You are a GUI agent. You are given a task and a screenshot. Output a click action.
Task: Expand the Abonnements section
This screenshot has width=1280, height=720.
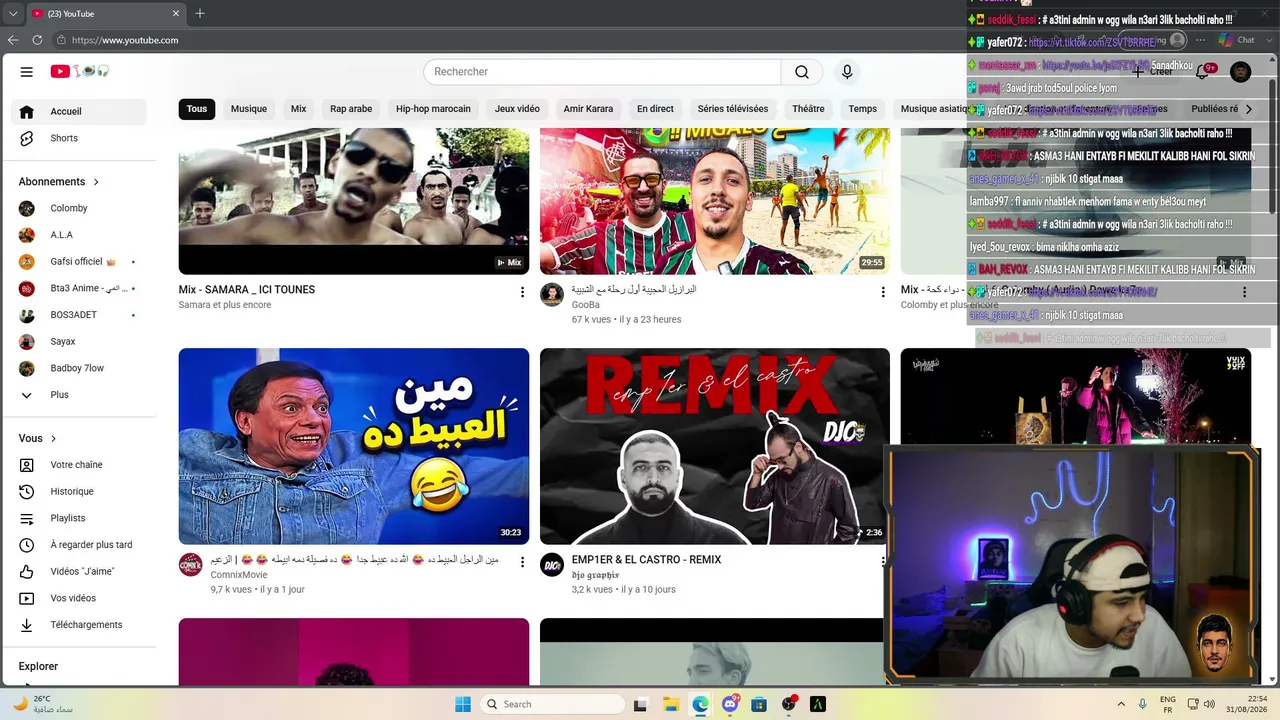[59, 182]
